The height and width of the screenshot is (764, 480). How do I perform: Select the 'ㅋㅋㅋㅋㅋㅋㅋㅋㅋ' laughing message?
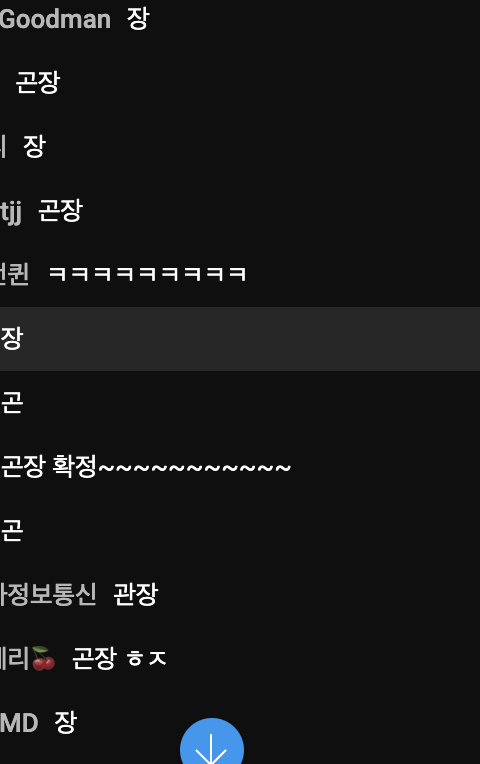click(x=148, y=274)
